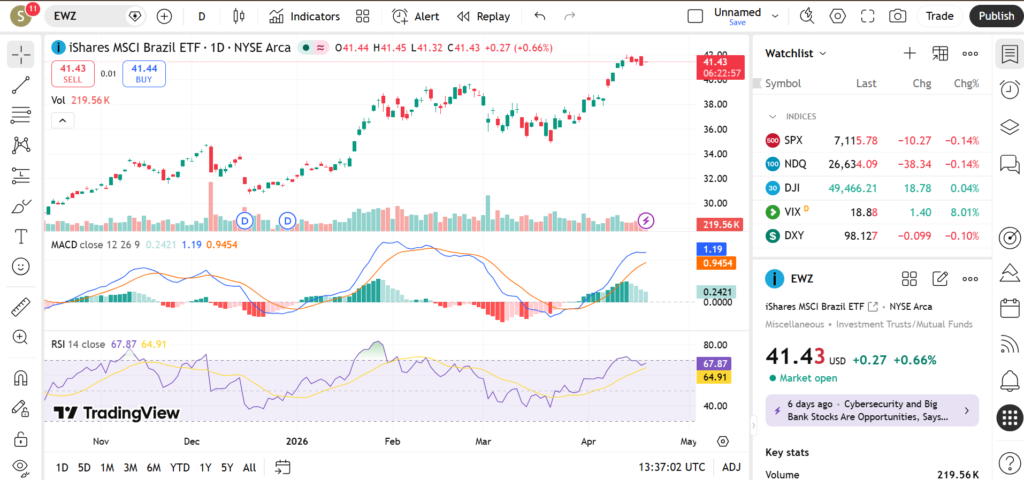Image resolution: width=1024 pixels, height=480 pixels.
Task: Toggle visibility of all drawings eye icon
Action: (x=20, y=466)
